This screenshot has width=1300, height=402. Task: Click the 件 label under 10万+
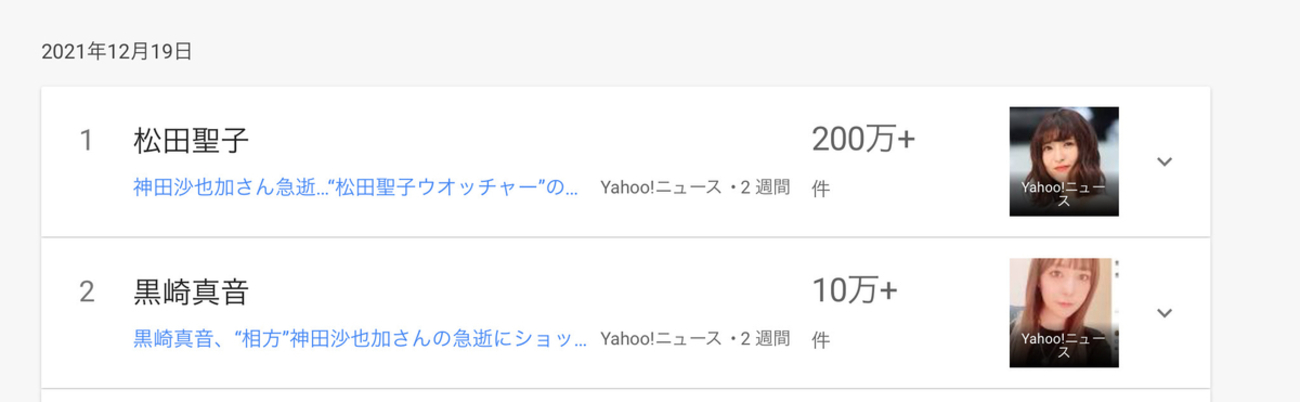pyautogui.click(x=820, y=339)
